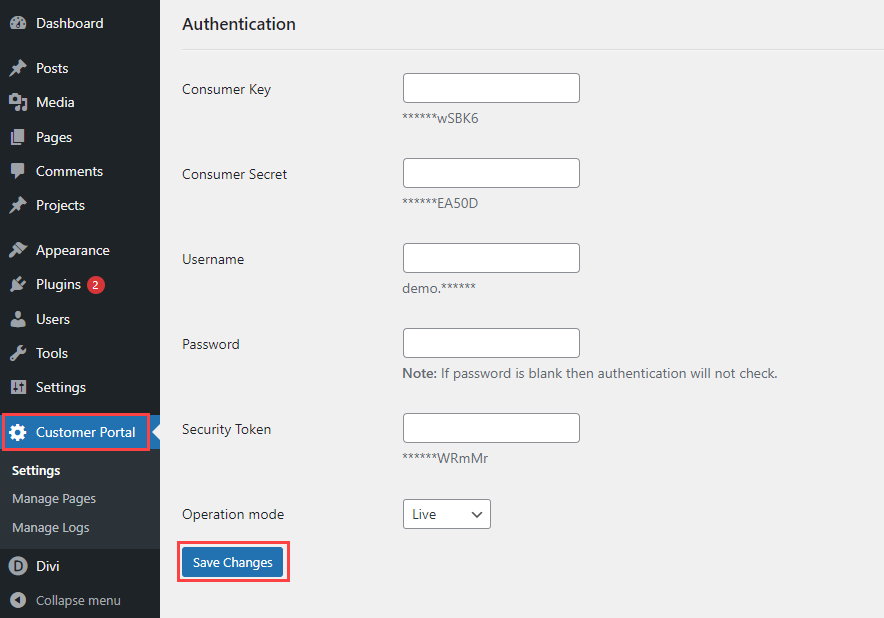
Task: Click the Save Changes button
Action: pos(233,563)
